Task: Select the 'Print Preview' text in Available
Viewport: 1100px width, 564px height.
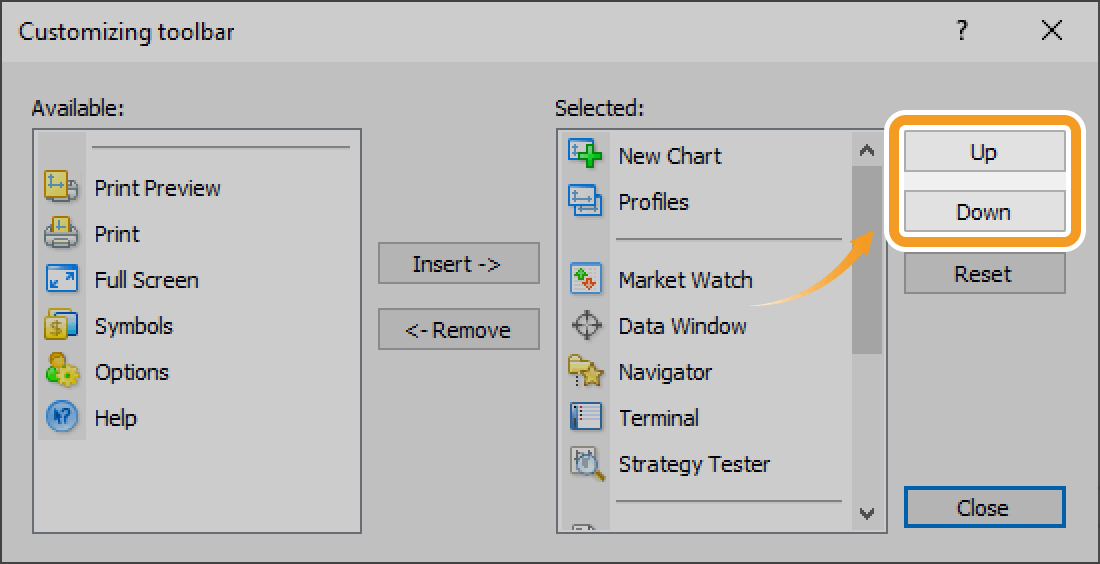Action: tap(158, 188)
